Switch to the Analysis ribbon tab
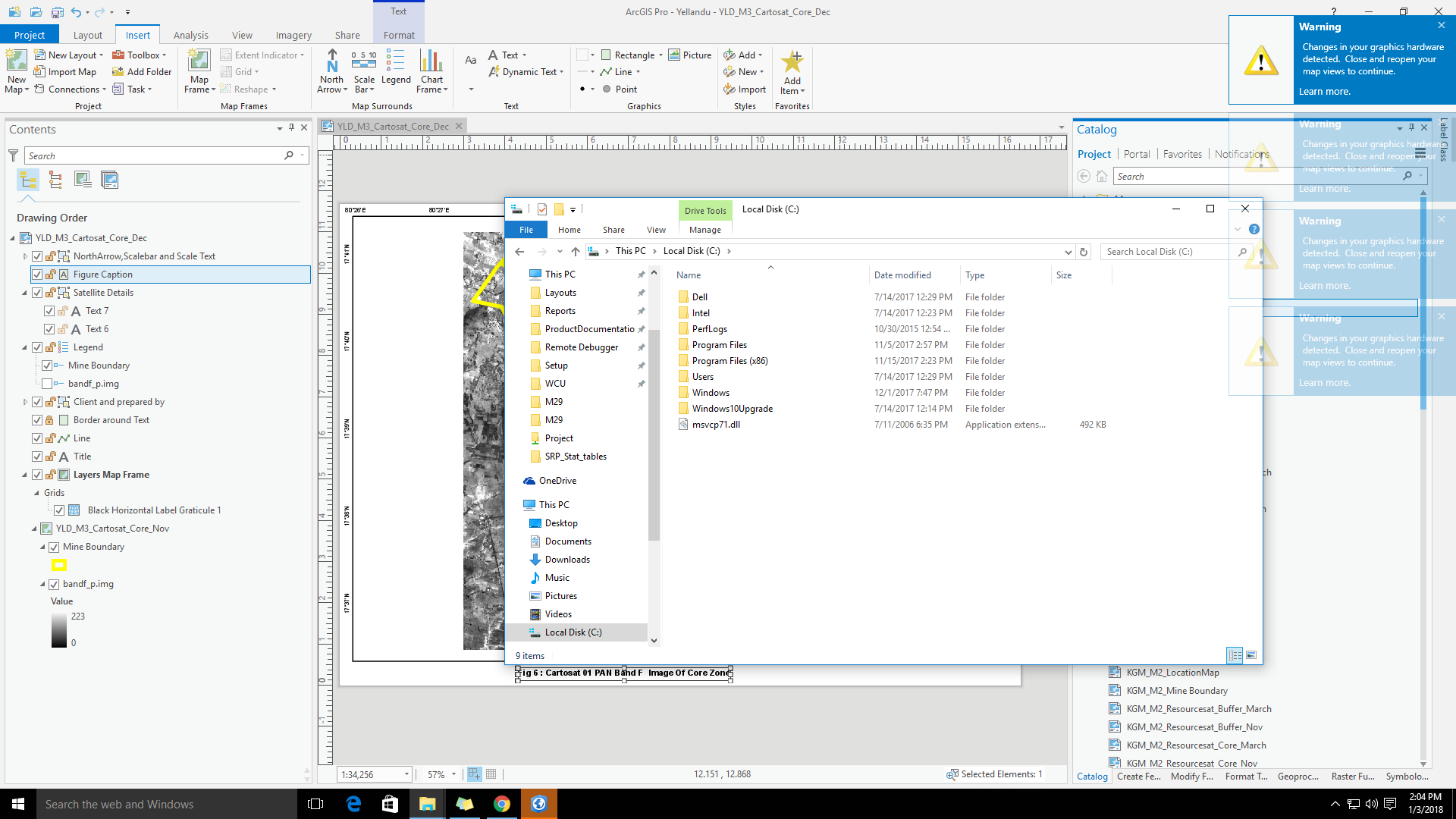Screen dimensions: 1456x819 (190, 35)
